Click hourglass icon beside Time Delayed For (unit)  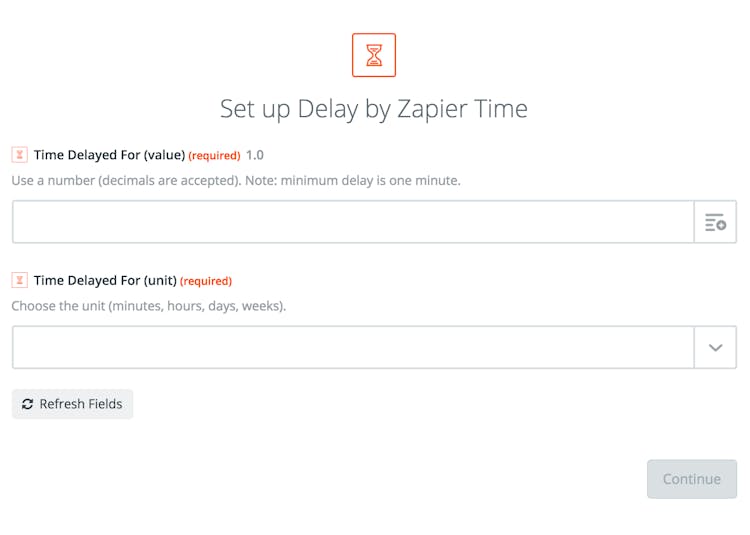click(19, 281)
